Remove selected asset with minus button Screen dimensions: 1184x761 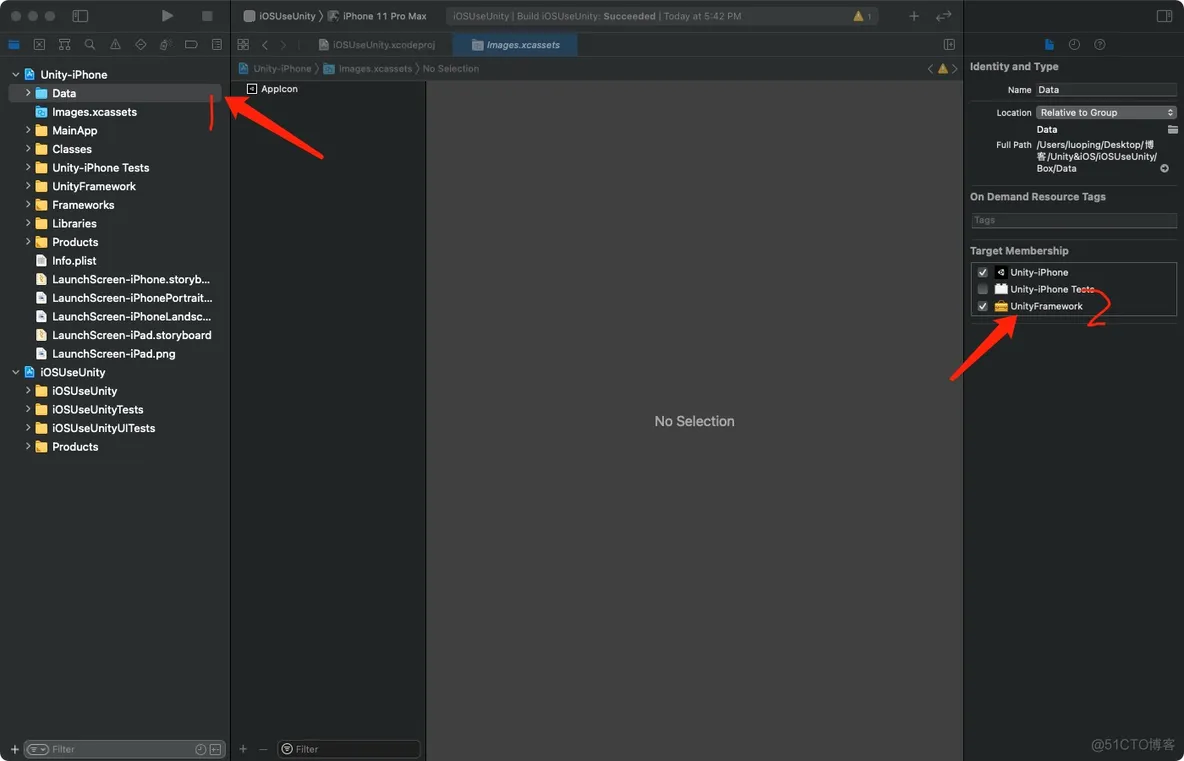point(263,749)
